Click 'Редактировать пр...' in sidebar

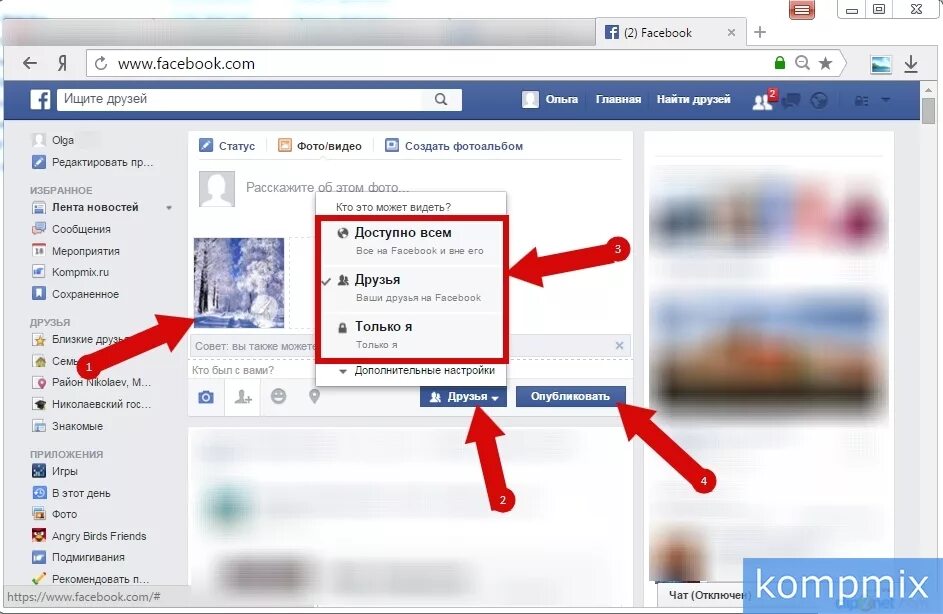coord(93,162)
